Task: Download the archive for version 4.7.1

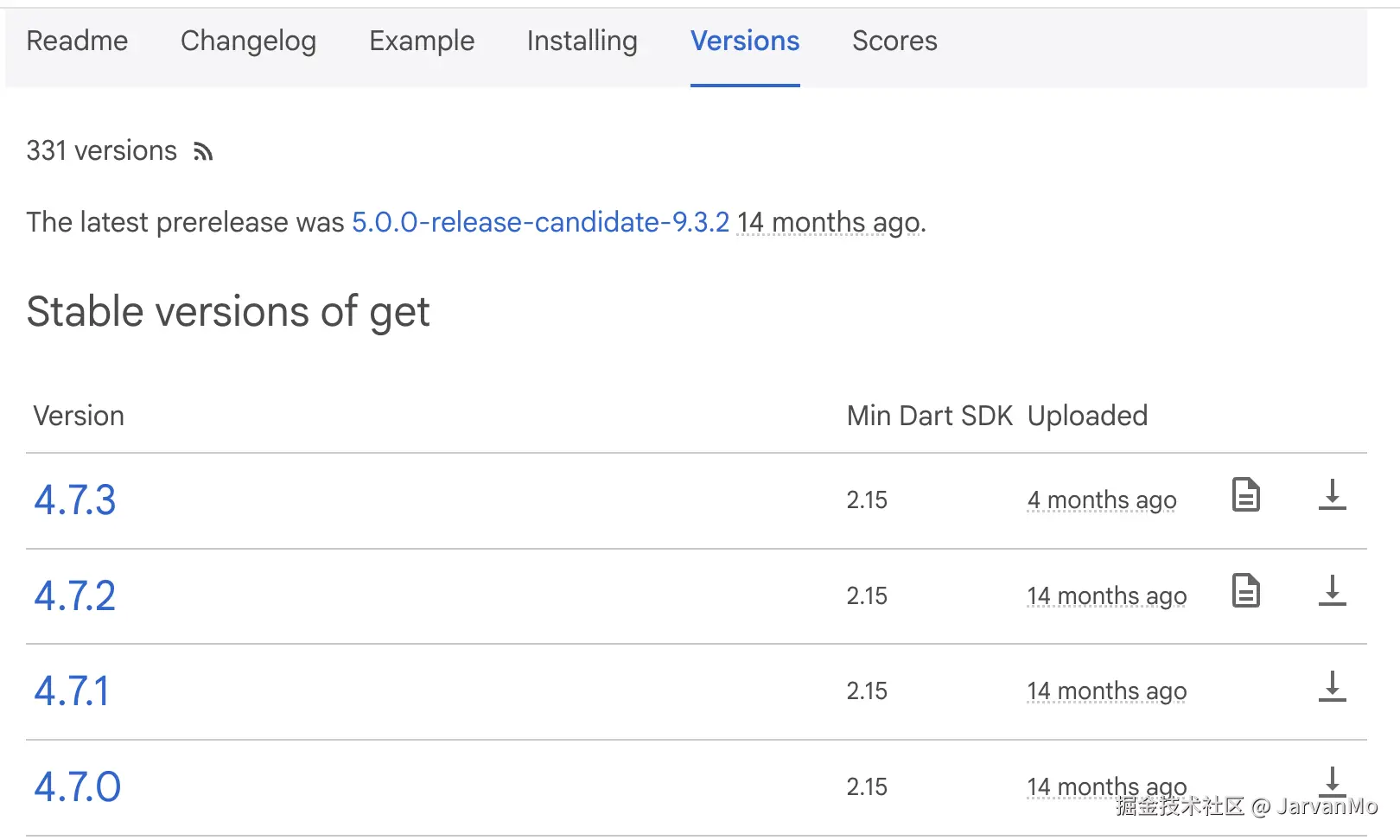Action: point(1332,687)
